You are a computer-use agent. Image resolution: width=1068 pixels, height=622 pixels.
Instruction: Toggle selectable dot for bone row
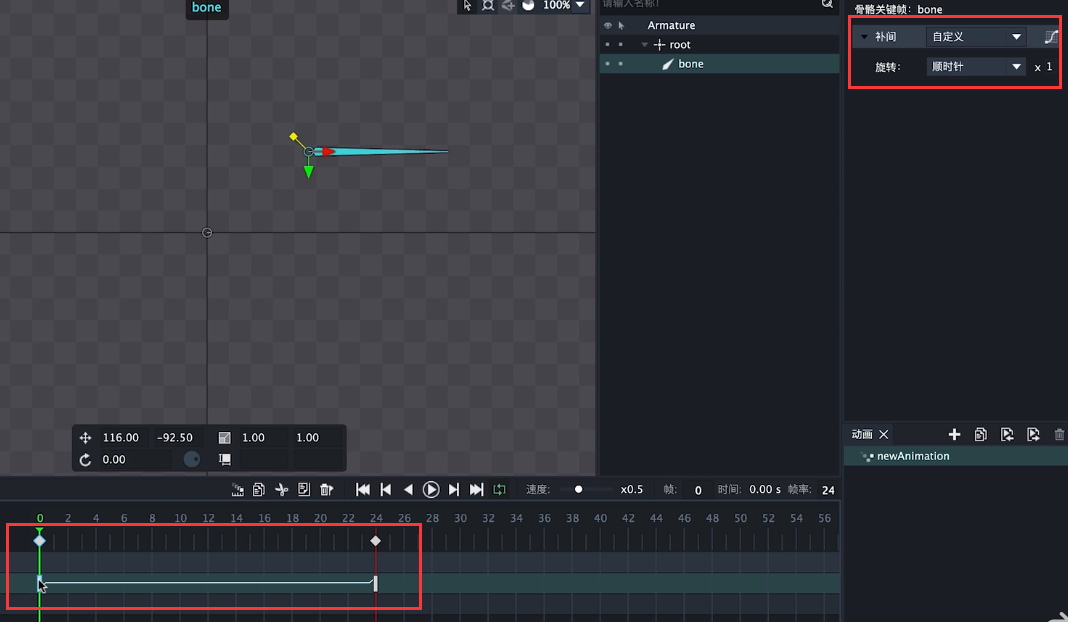[x=621, y=63]
